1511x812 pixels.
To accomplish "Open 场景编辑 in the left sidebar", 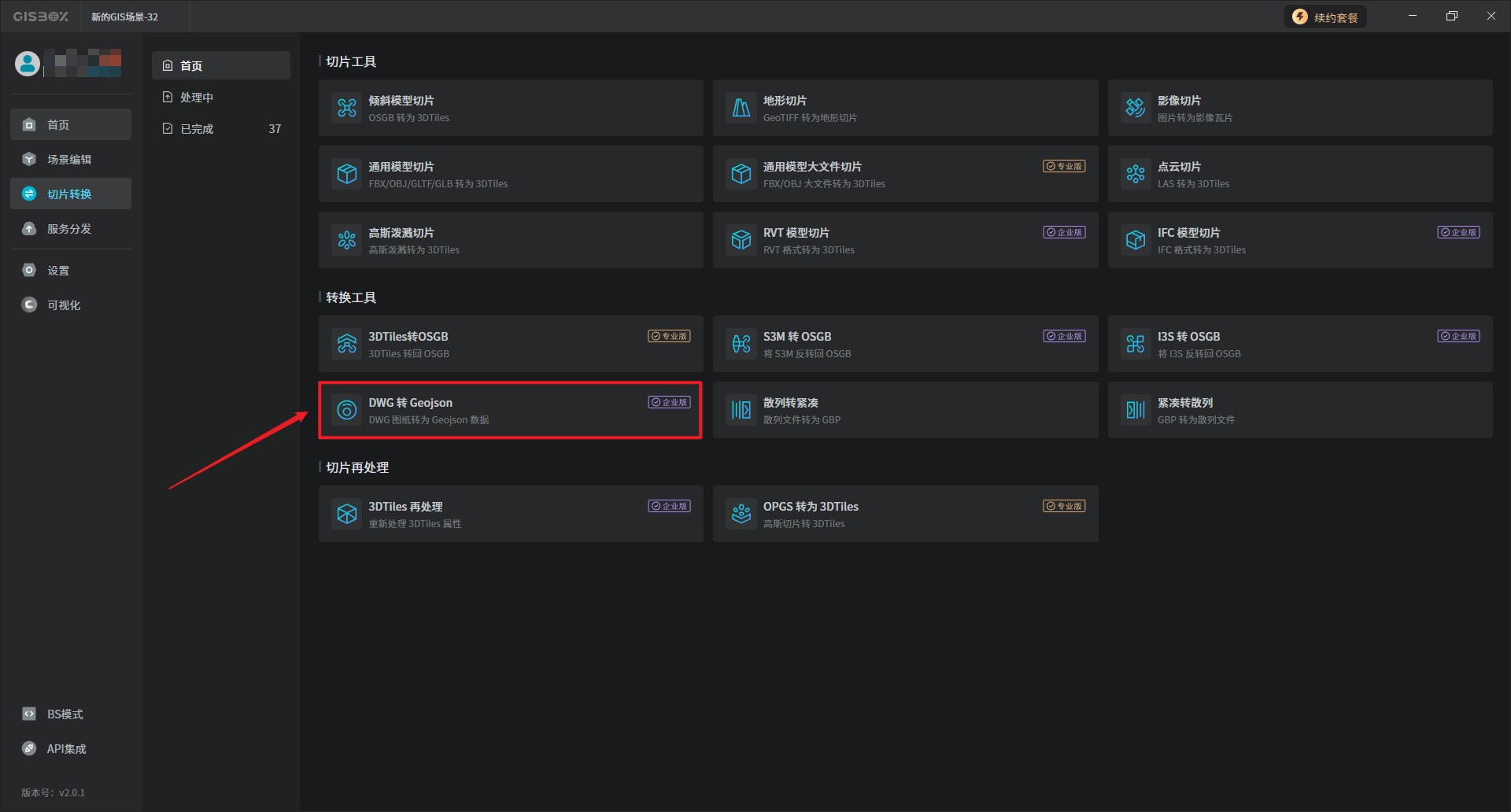I will point(69,160).
